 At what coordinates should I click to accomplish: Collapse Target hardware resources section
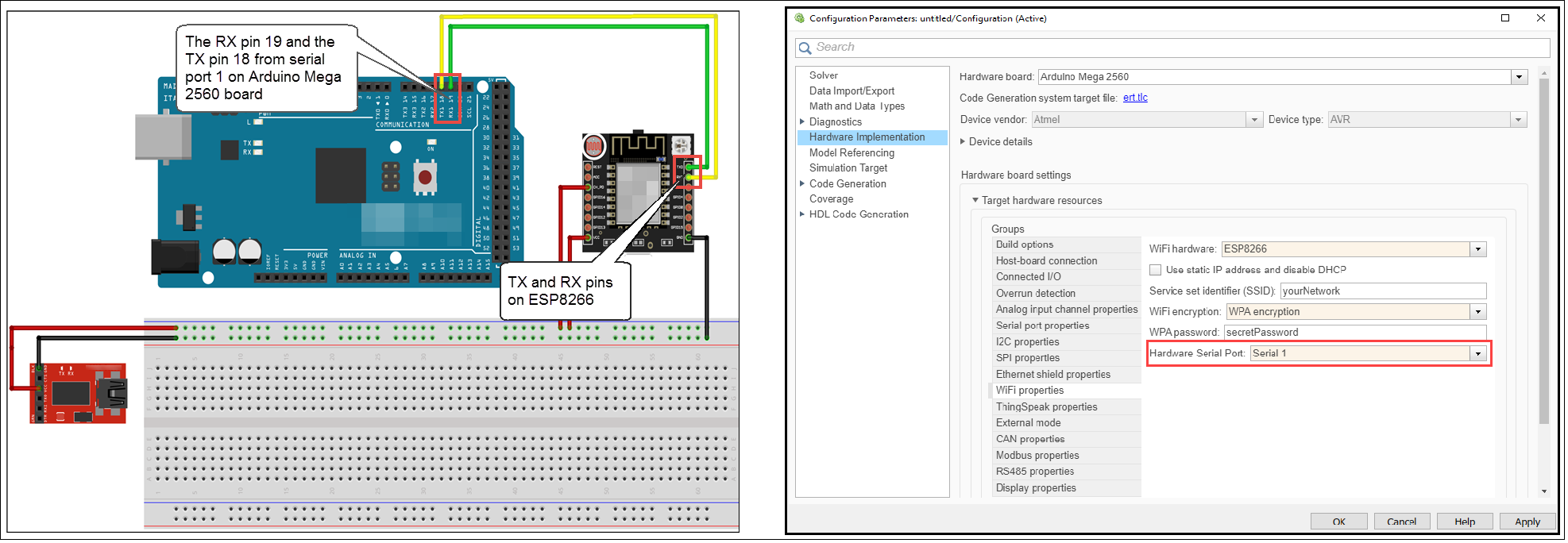pos(975,200)
